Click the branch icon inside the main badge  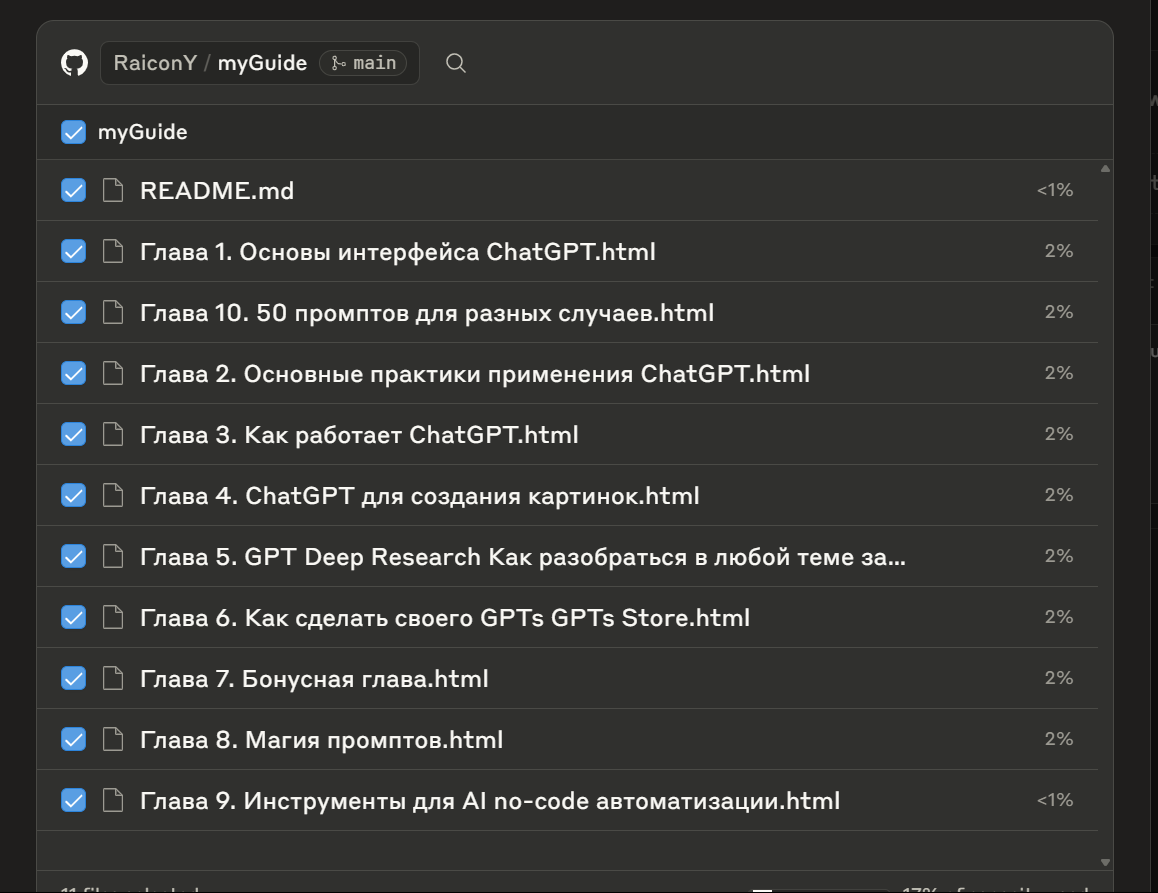337,62
